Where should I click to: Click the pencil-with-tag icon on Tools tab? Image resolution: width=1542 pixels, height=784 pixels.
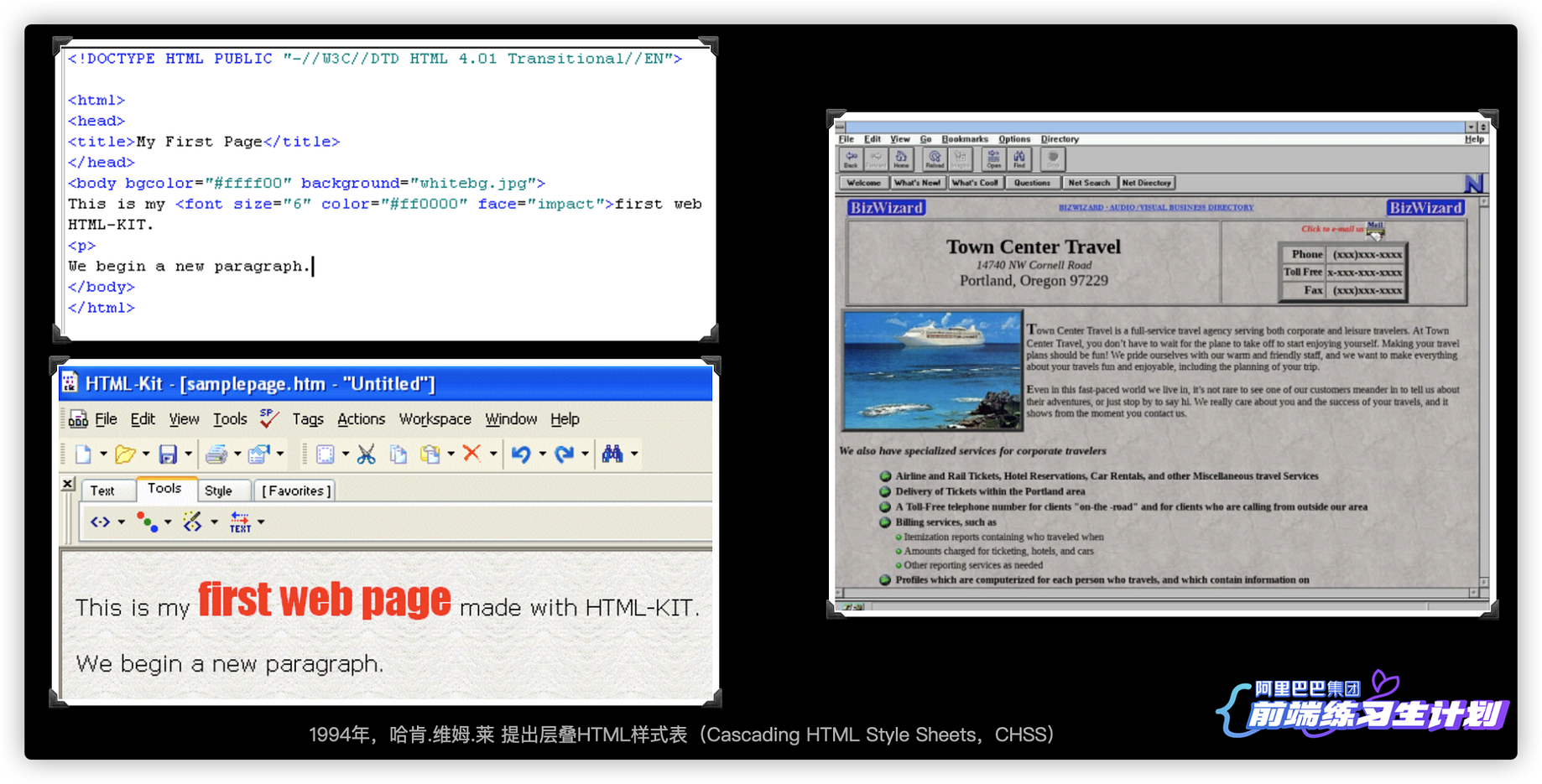193,522
